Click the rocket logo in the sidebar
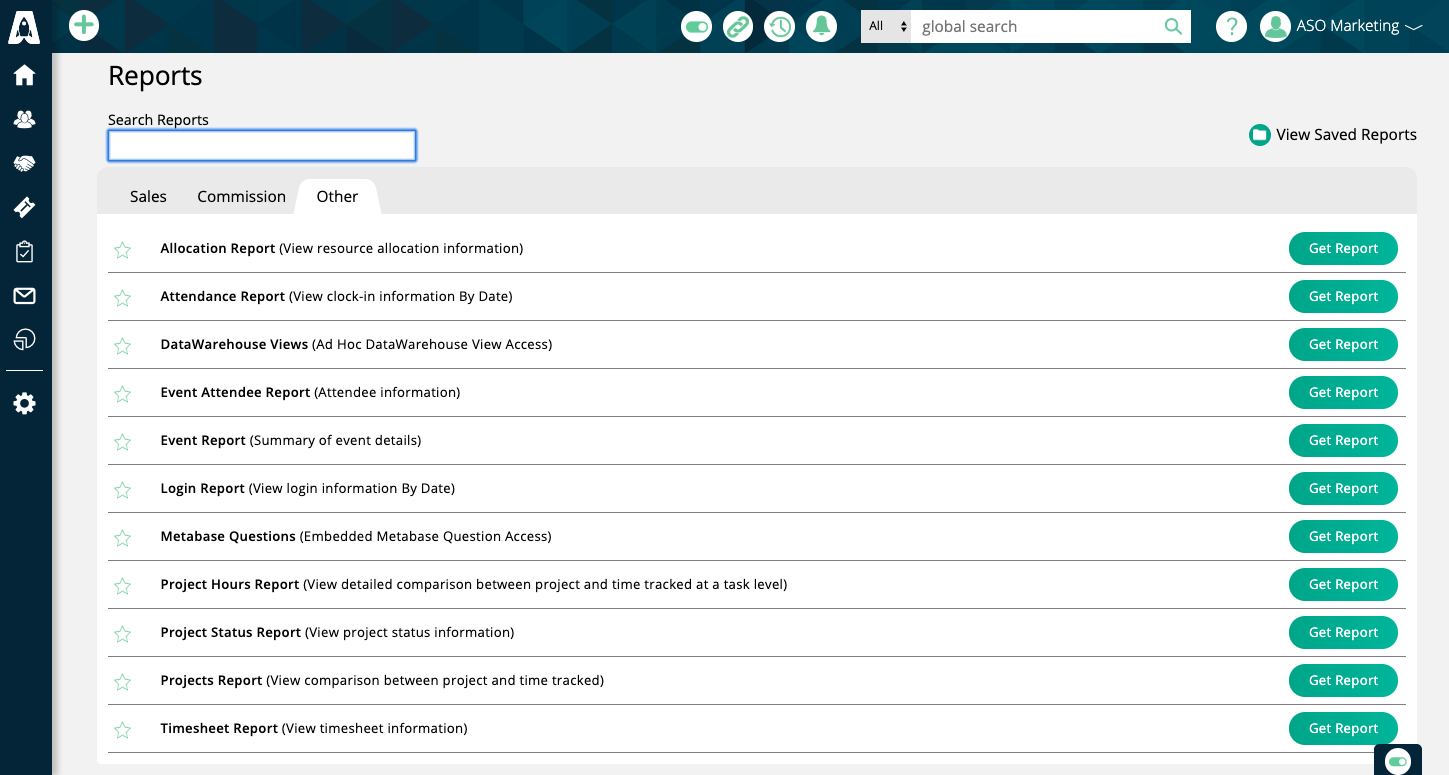 24,25
